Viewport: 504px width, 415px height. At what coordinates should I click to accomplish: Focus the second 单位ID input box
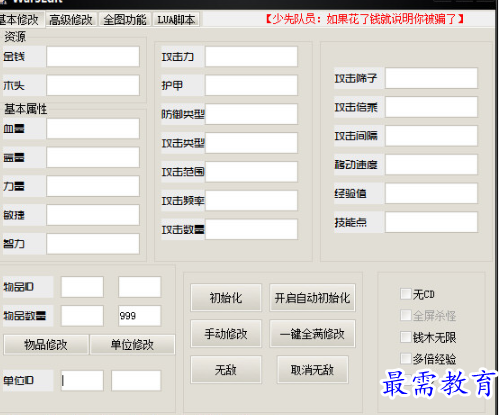tap(136, 380)
